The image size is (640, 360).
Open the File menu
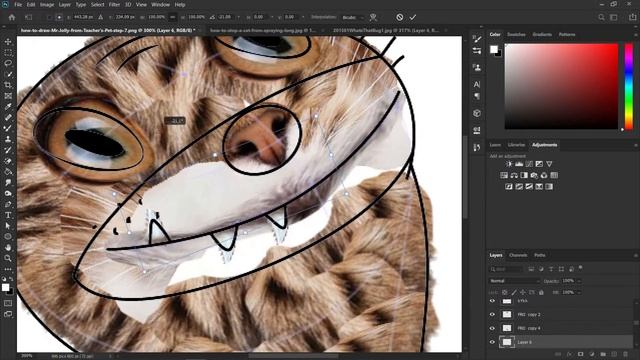click(18, 4)
